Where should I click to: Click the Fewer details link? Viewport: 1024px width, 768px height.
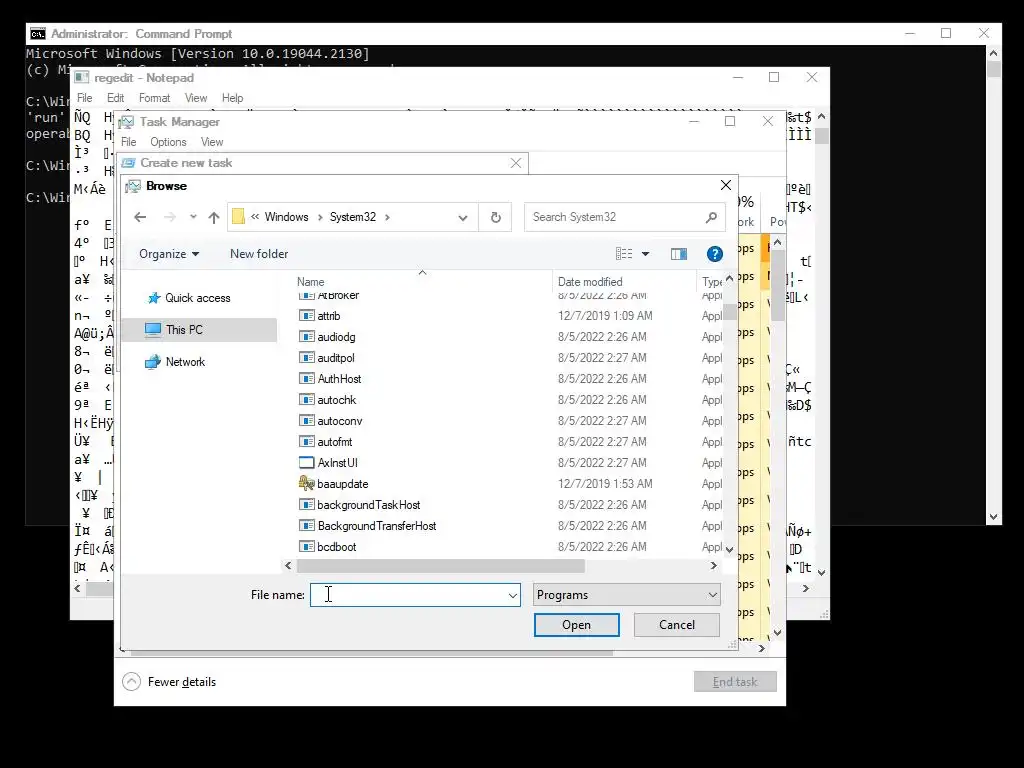182,682
